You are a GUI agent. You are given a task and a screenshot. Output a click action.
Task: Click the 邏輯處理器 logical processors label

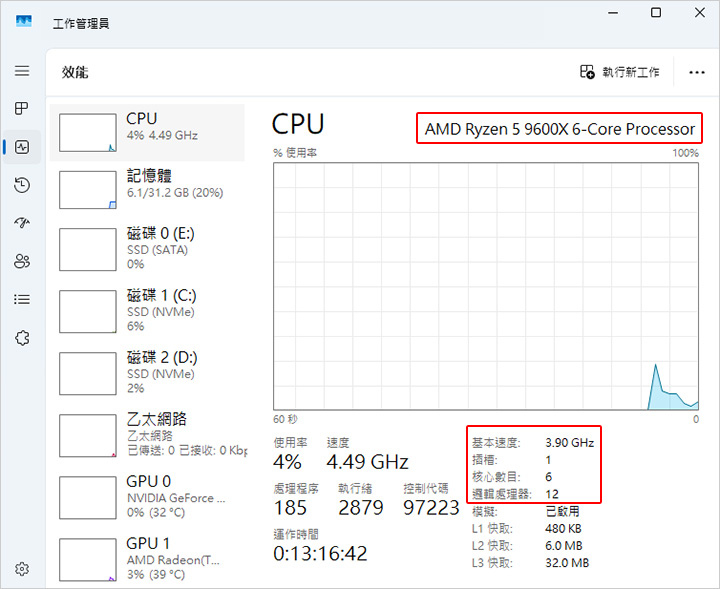[501, 494]
